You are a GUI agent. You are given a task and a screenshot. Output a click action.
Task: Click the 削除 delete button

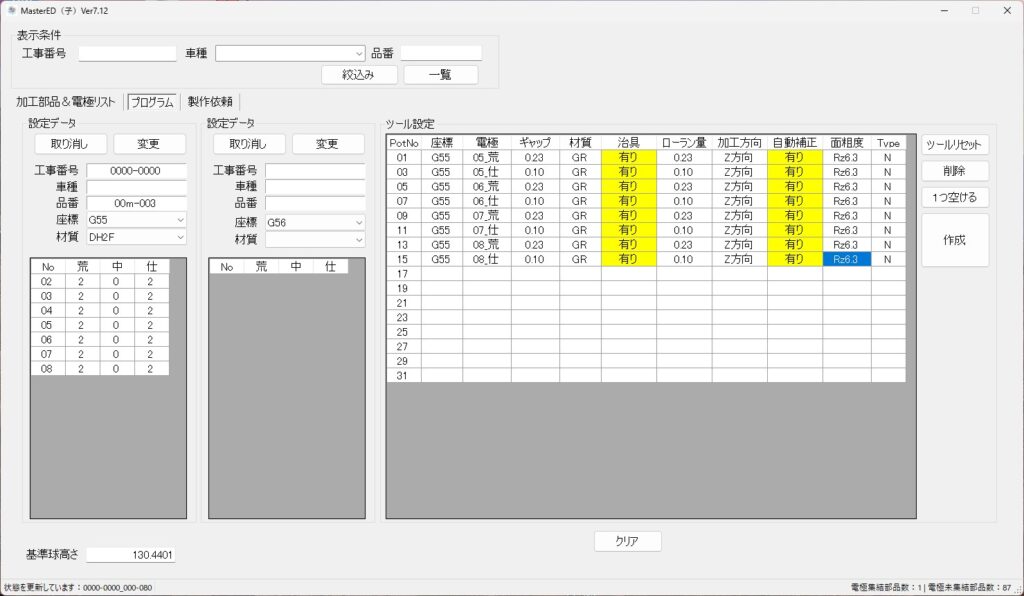click(x=954, y=171)
